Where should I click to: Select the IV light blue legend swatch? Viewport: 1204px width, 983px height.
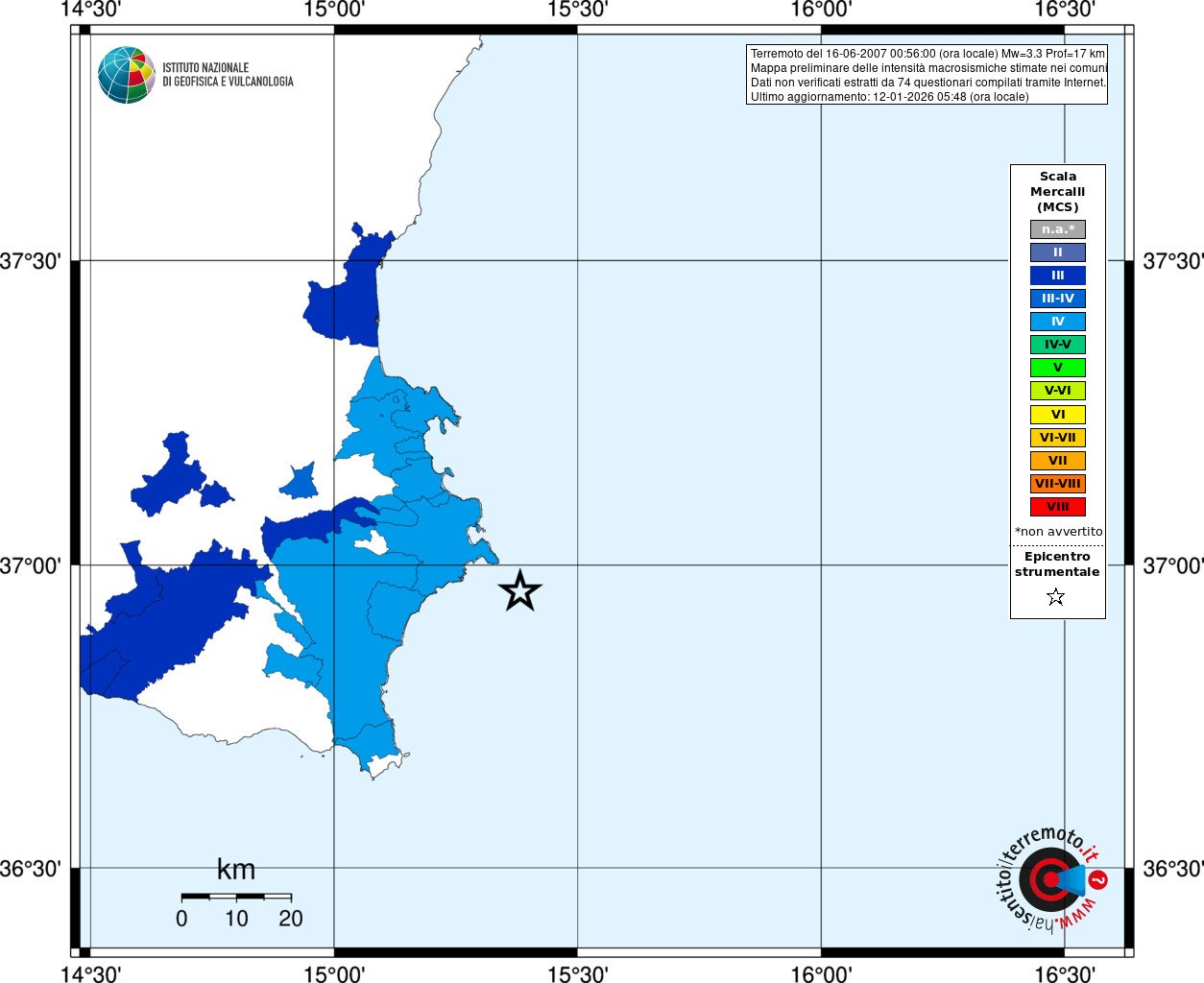[x=1058, y=322]
